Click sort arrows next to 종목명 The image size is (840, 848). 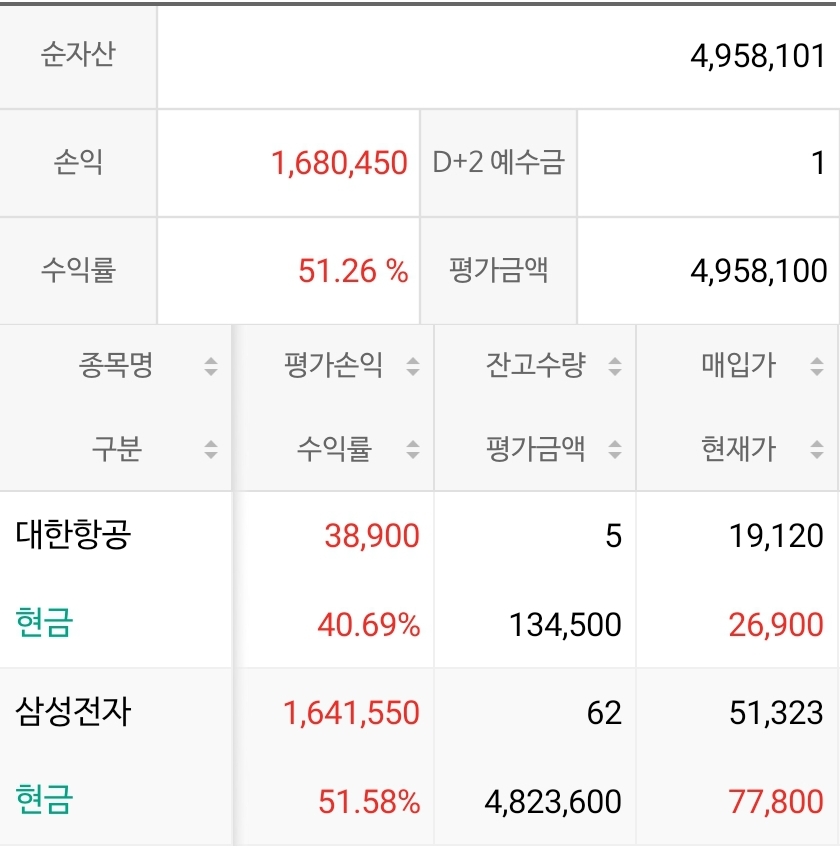click(x=210, y=367)
